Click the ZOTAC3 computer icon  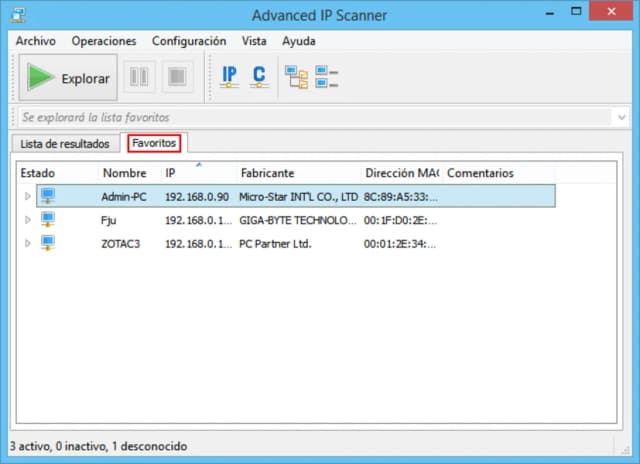tap(48, 243)
